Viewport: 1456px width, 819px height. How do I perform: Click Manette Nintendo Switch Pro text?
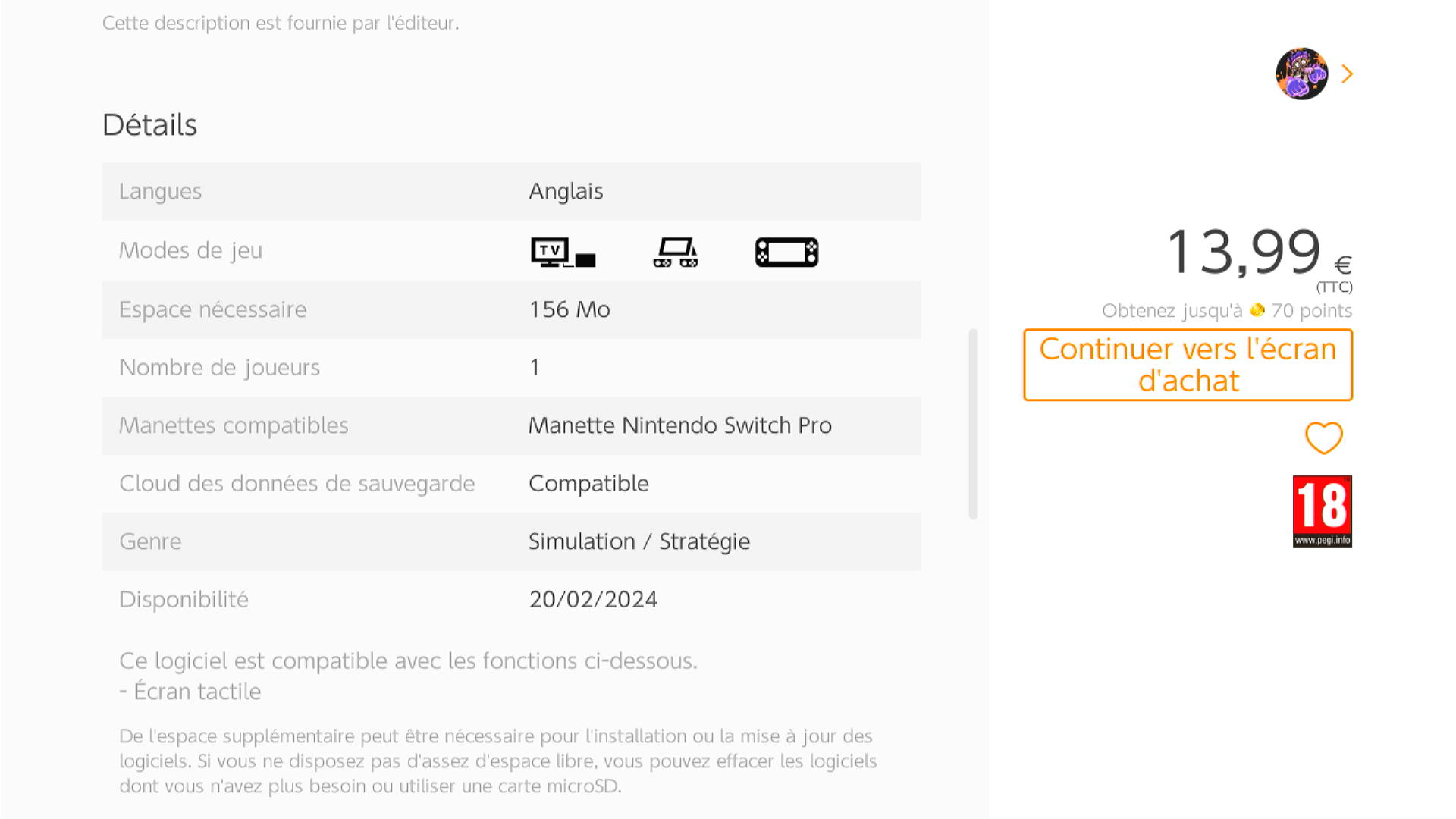(x=679, y=425)
